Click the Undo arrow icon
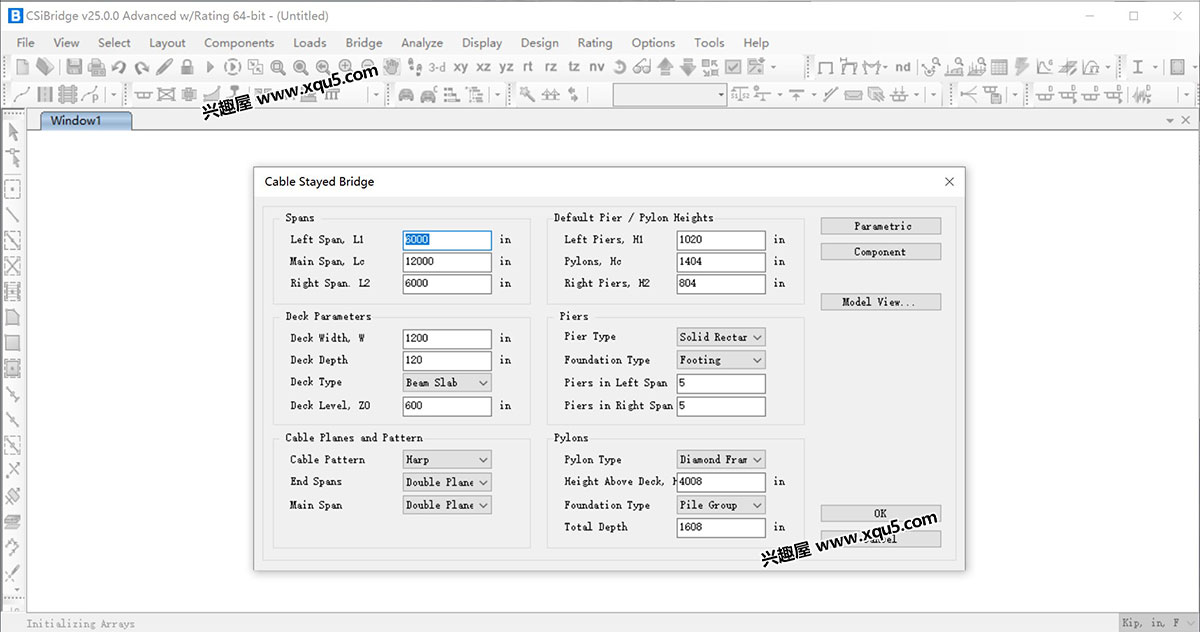Image resolution: width=1200 pixels, height=632 pixels. (119, 67)
